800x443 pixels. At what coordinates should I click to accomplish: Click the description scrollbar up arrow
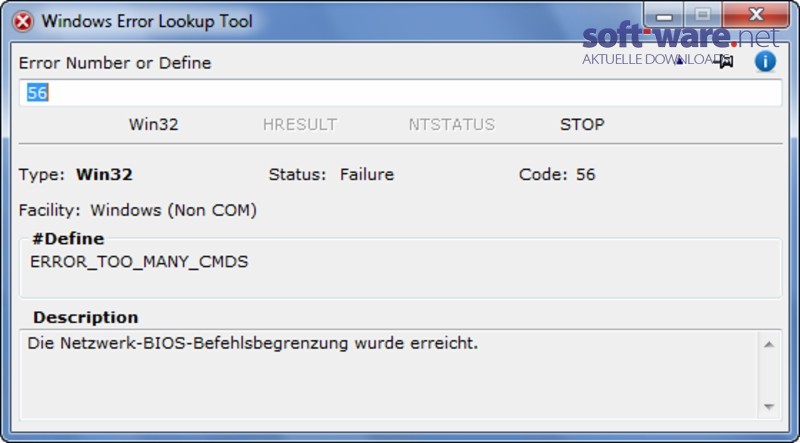point(769,344)
